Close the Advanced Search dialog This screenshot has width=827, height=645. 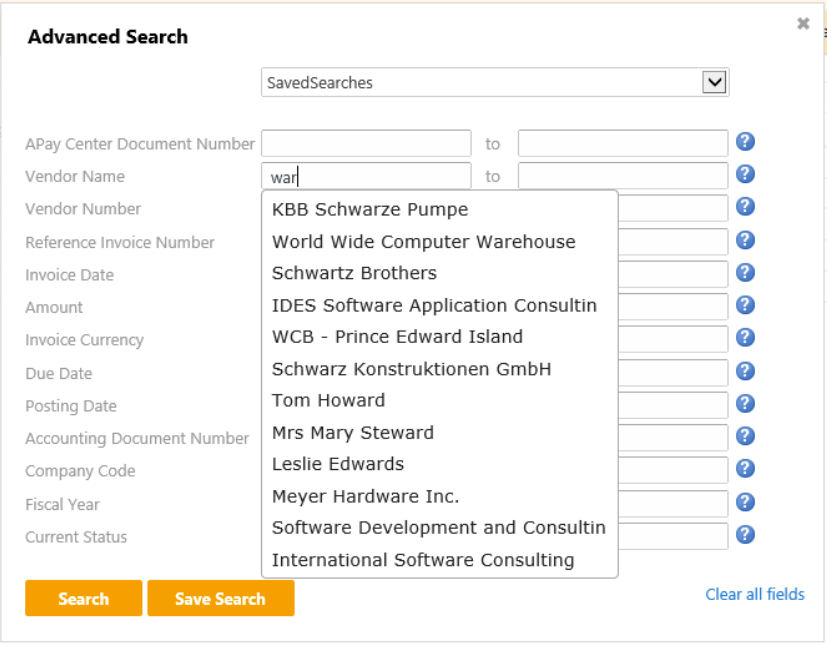(803, 24)
